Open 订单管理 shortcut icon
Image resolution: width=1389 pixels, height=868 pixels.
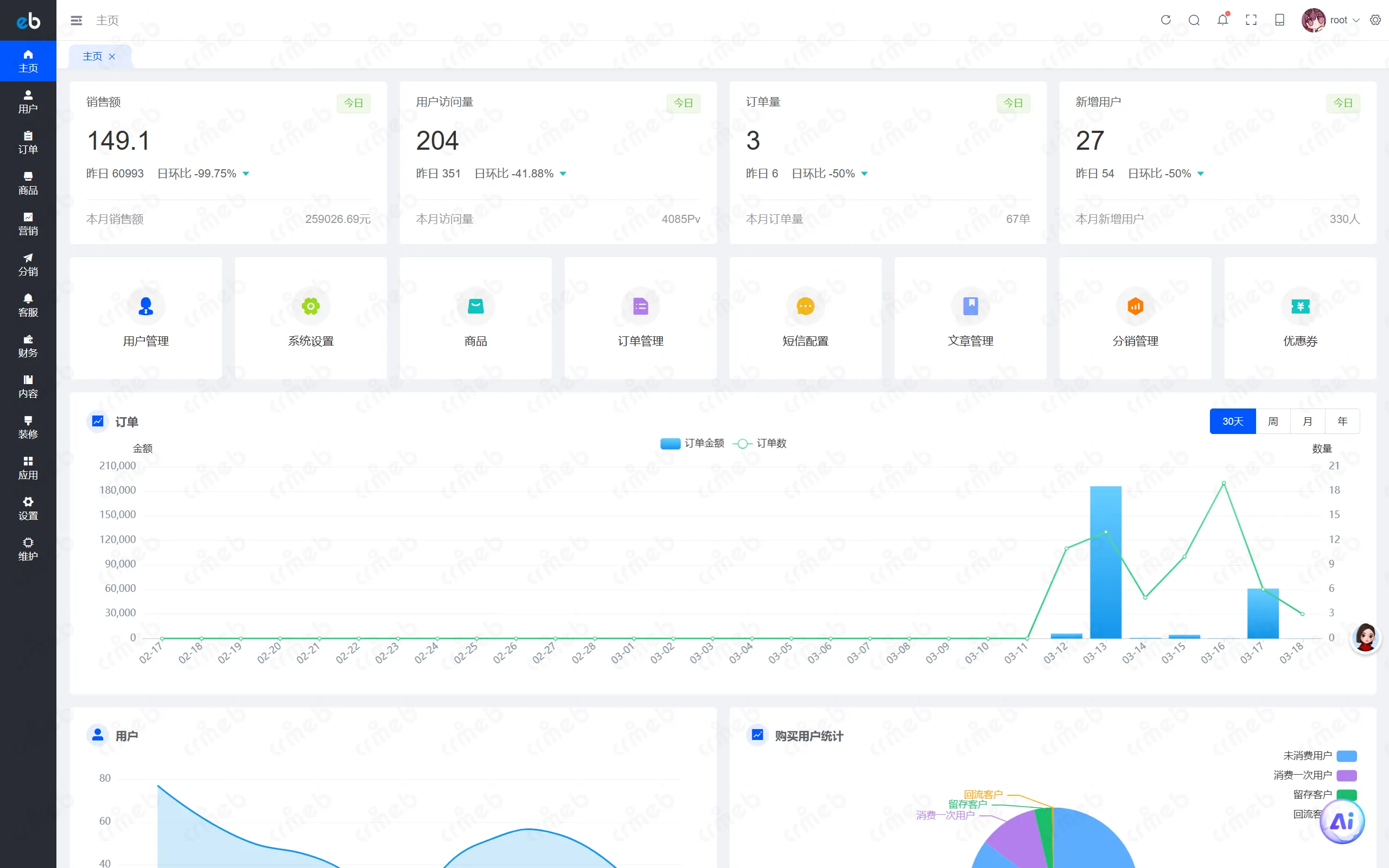pos(641,306)
